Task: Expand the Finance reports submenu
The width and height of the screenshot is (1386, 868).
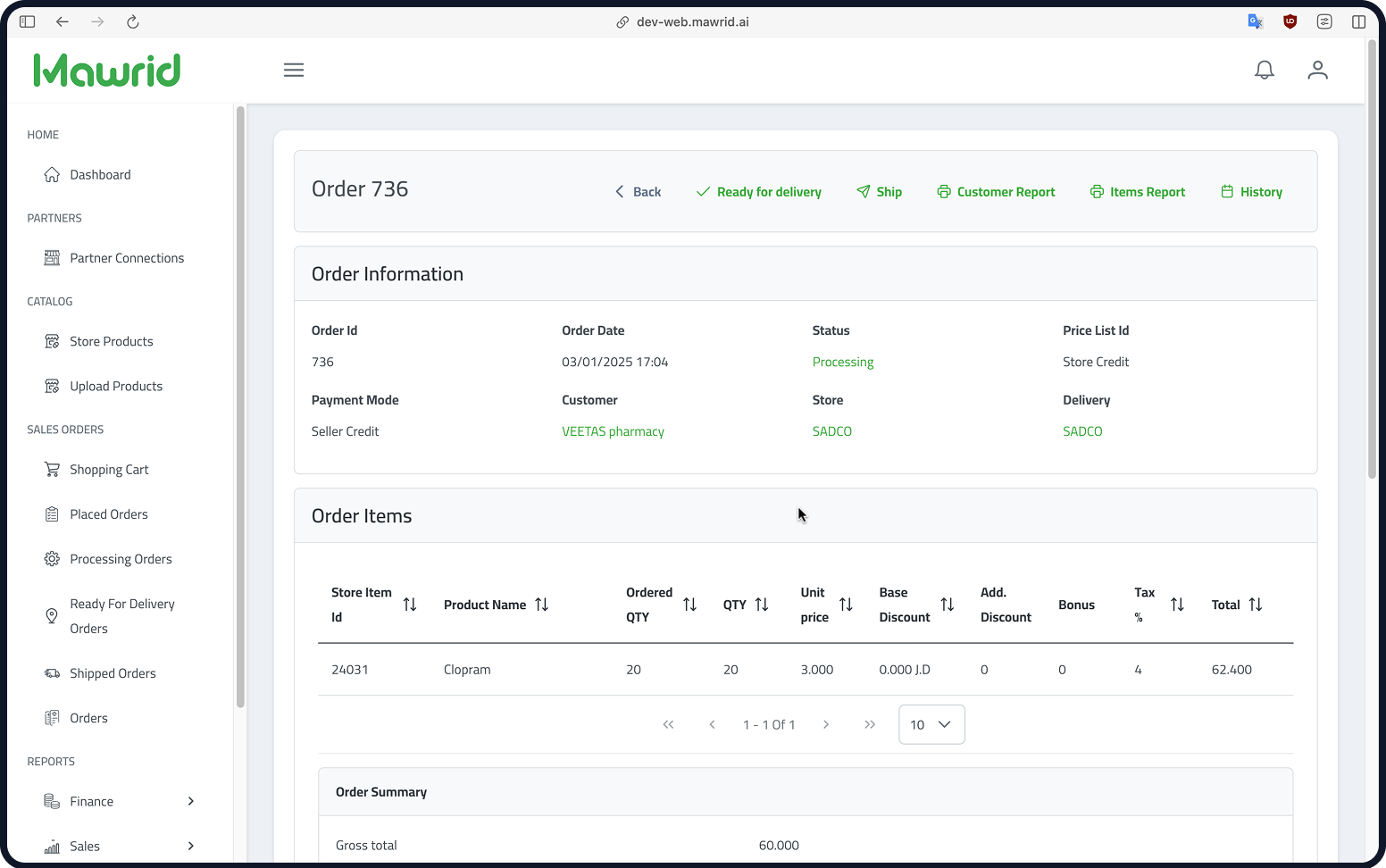Action: tap(190, 801)
